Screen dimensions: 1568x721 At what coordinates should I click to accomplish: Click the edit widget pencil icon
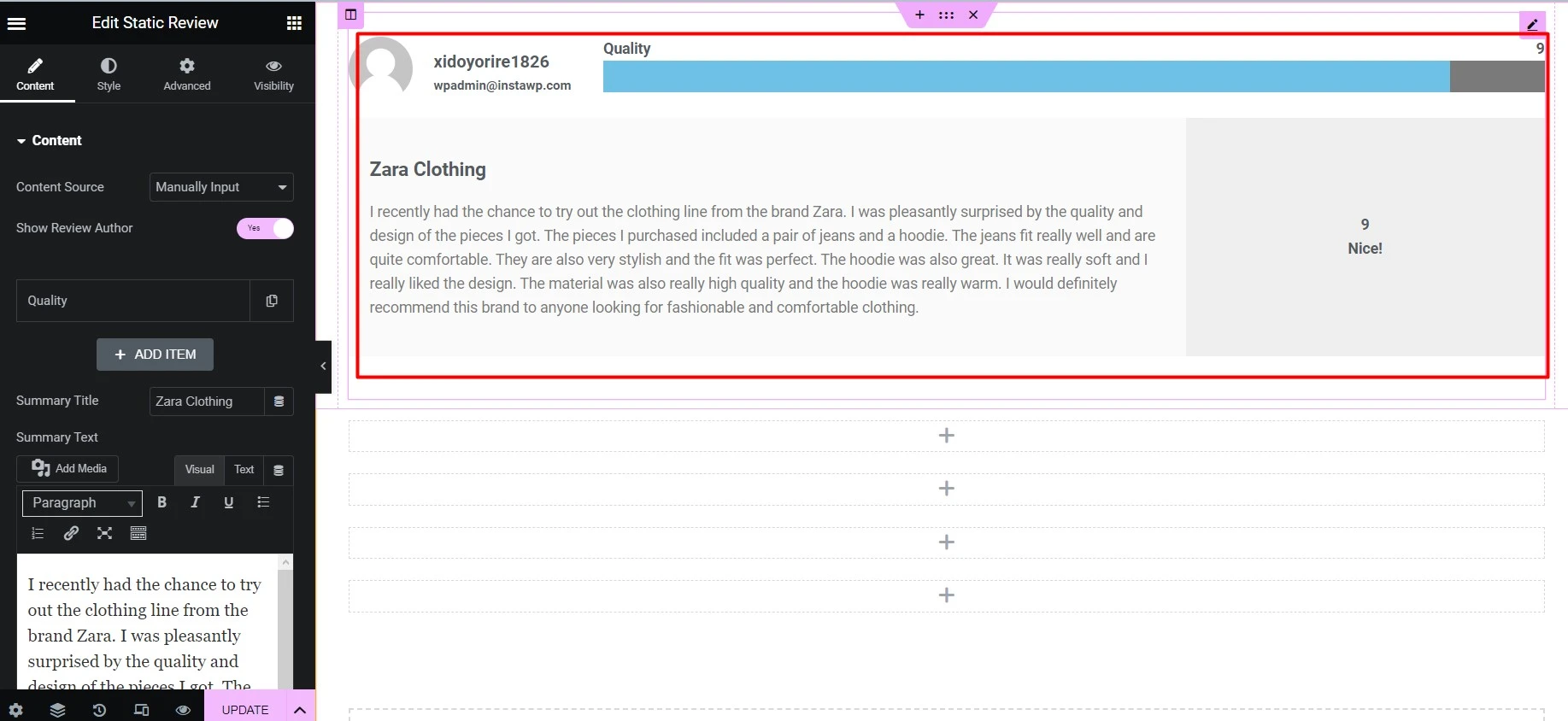click(1532, 24)
